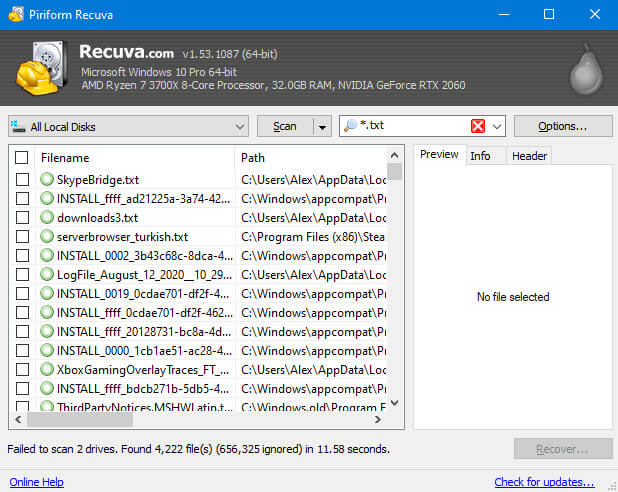This screenshot has height=492, width=618.
Task: Click green status circle of INSTALL_0000_1cb1ae51 row
Action: click(x=47, y=350)
